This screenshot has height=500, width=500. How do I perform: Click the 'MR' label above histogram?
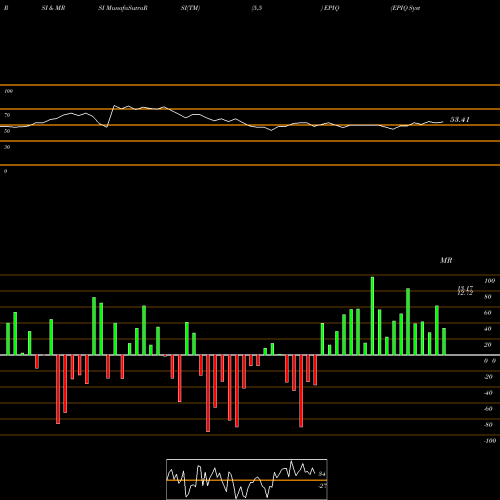446,260
